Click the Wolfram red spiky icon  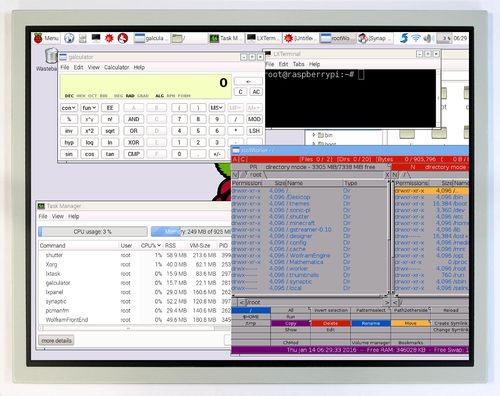pyautogui.click(x=109, y=38)
